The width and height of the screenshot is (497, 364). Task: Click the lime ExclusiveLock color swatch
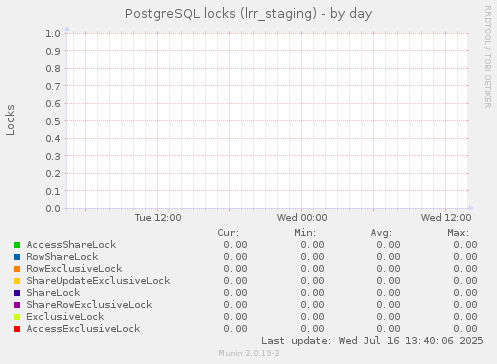click(x=17, y=317)
